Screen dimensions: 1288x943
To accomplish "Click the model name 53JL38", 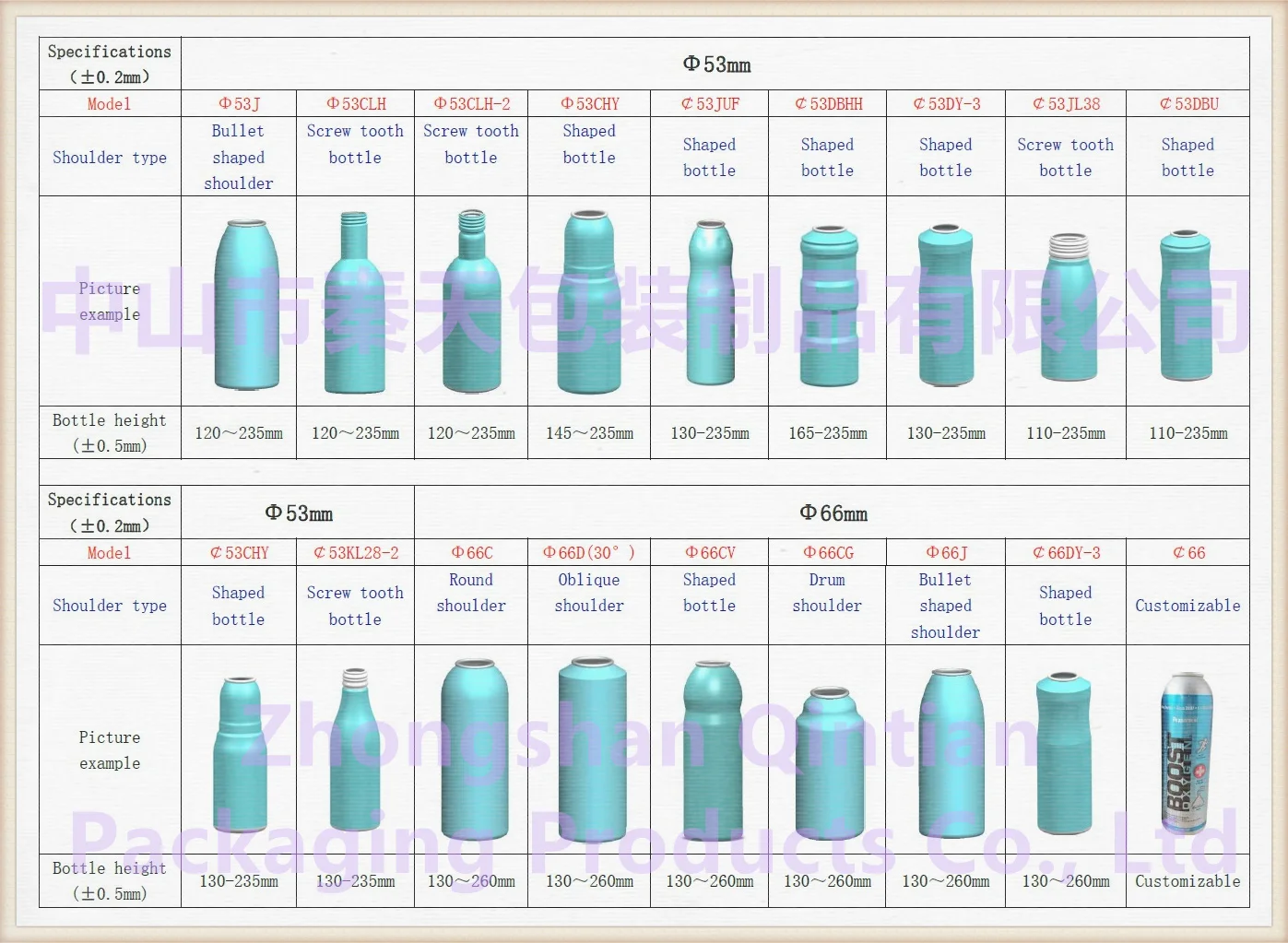I will point(1066,104).
